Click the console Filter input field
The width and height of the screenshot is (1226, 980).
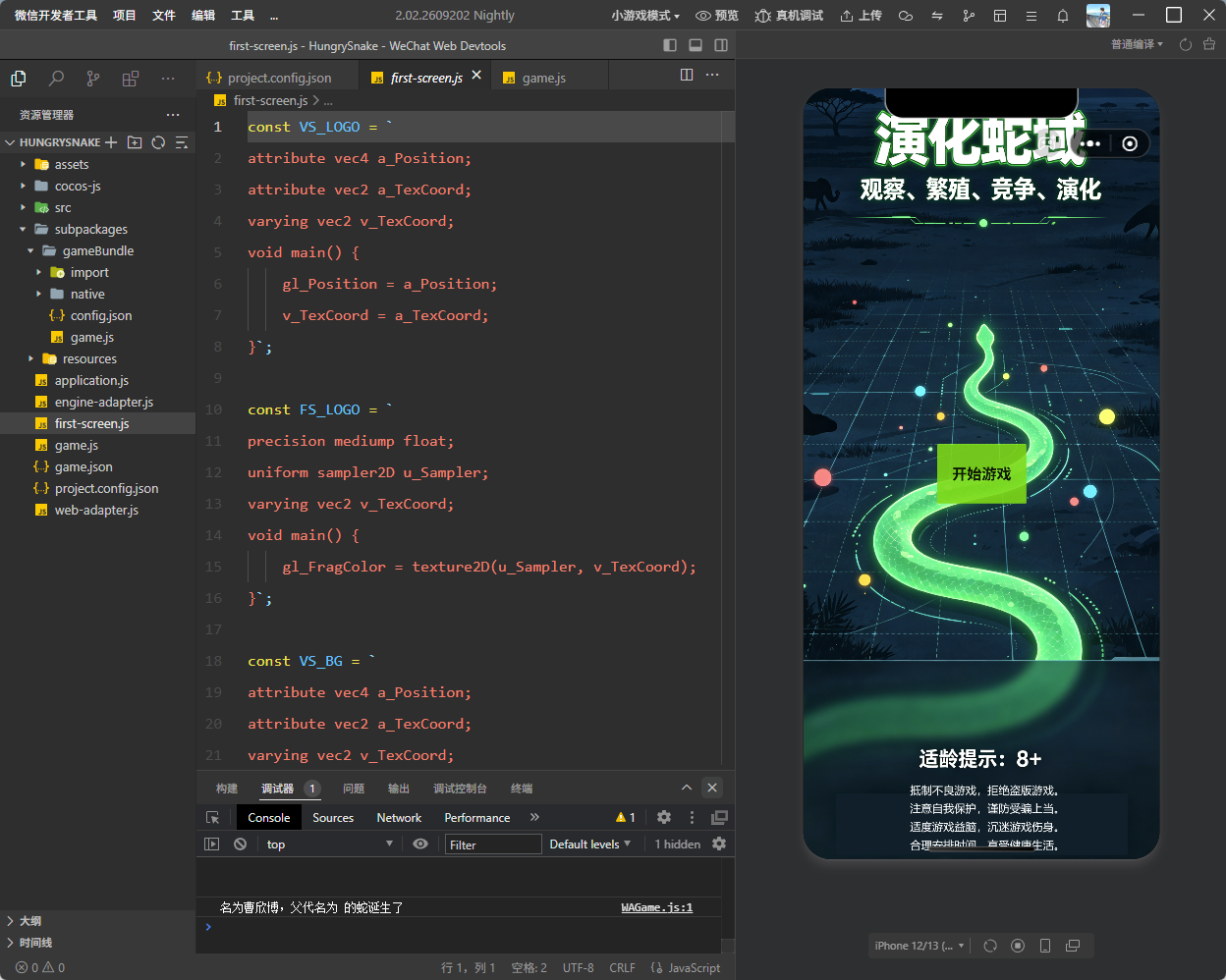pos(493,844)
